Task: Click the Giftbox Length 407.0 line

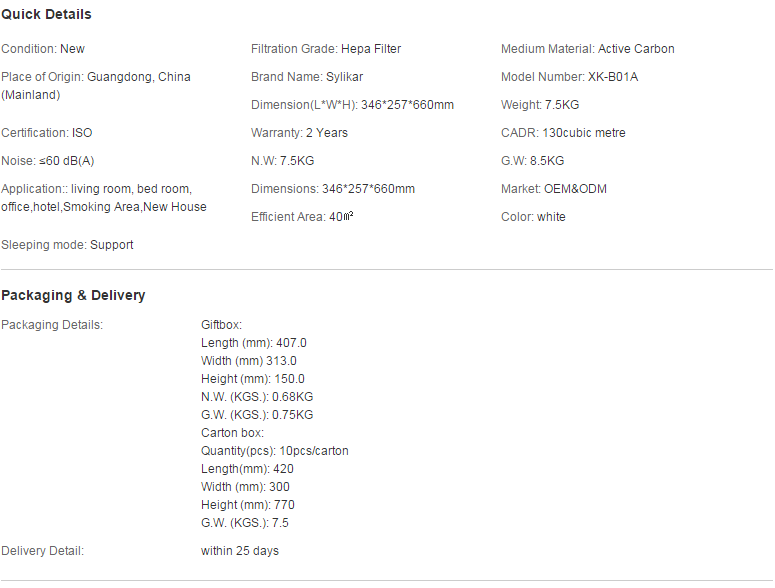Action: [x=254, y=343]
